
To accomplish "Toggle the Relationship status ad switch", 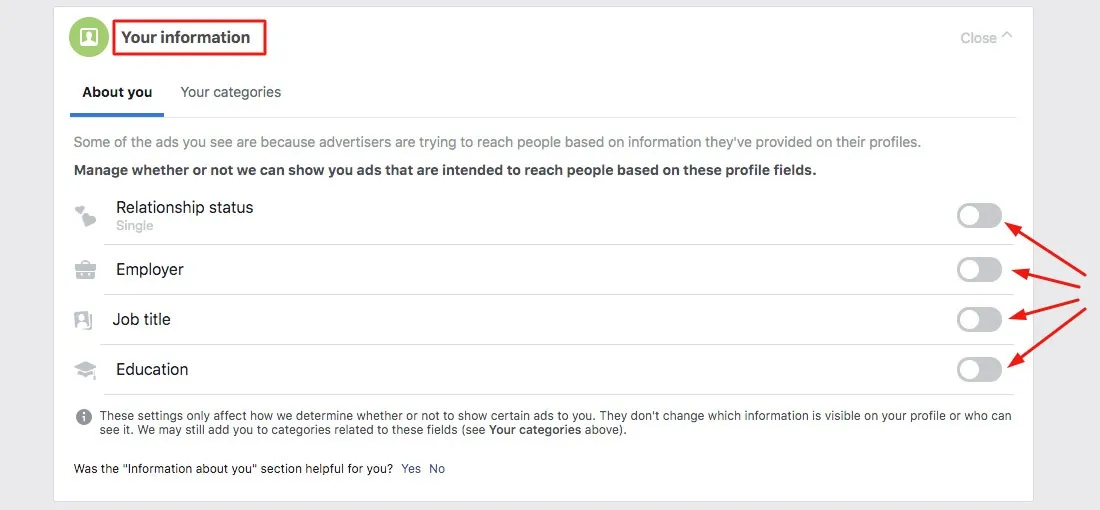I will pos(978,216).
